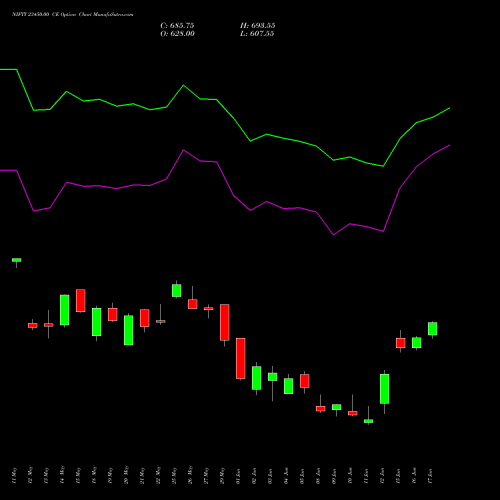Viewport: 500px width, 500px height.
Task: Select the 11 May date label
Action: 14,476
